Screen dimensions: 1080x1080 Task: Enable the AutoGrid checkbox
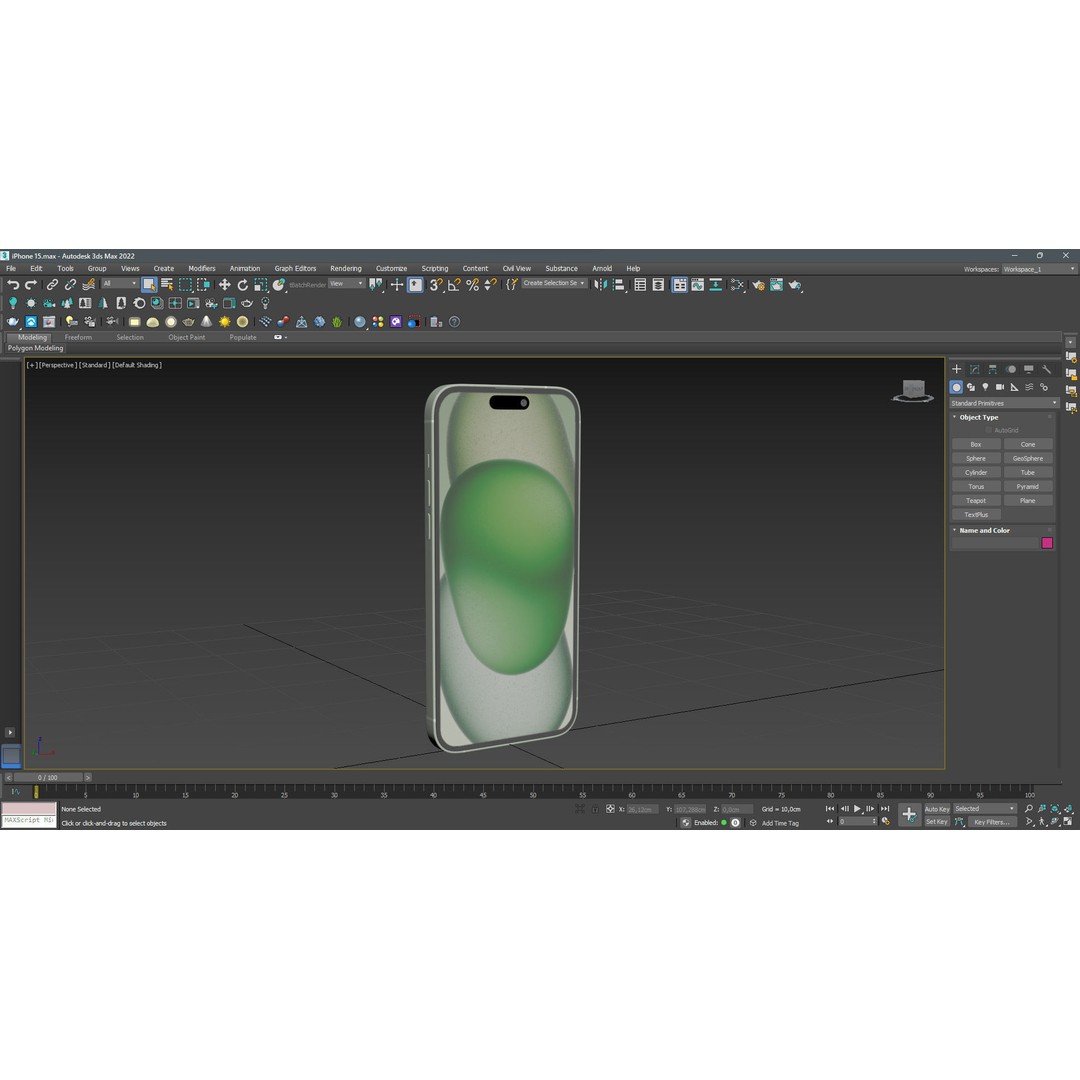[987, 430]
